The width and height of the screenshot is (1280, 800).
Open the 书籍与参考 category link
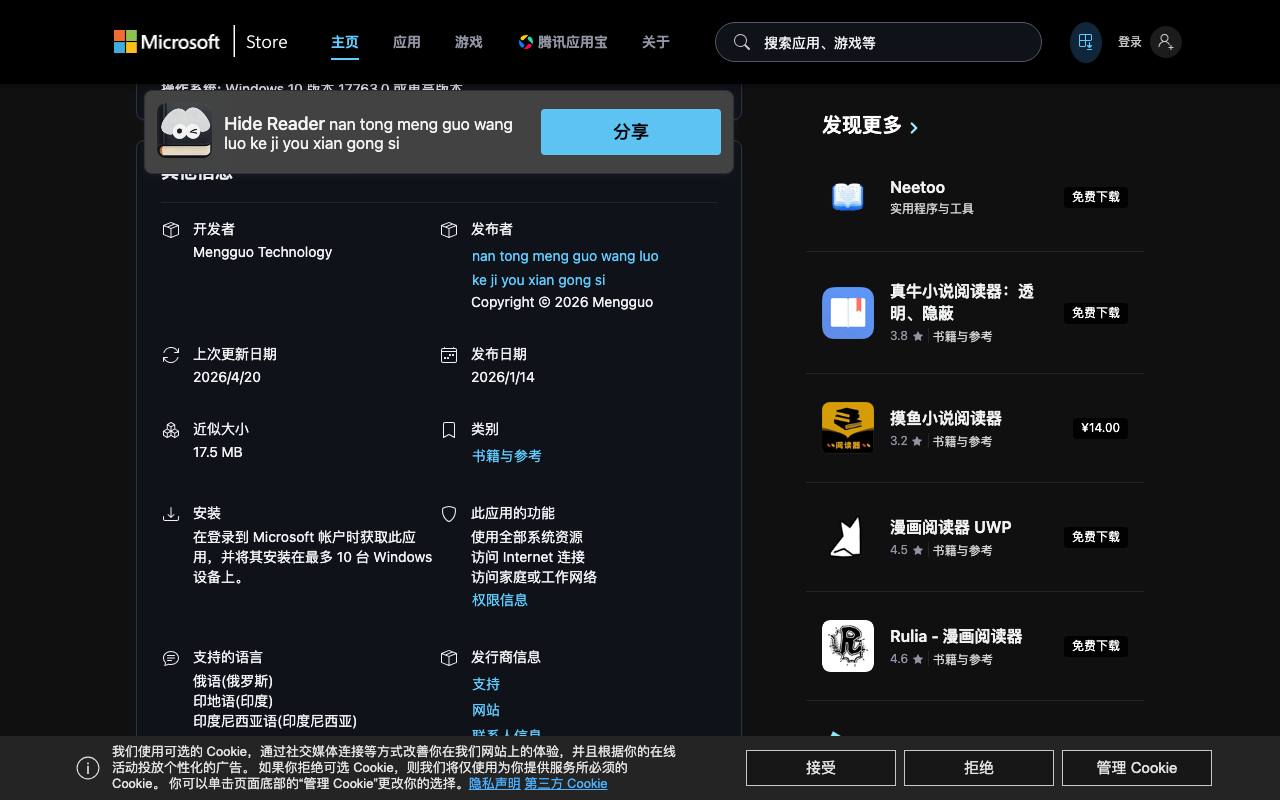[x=507, y=456]
